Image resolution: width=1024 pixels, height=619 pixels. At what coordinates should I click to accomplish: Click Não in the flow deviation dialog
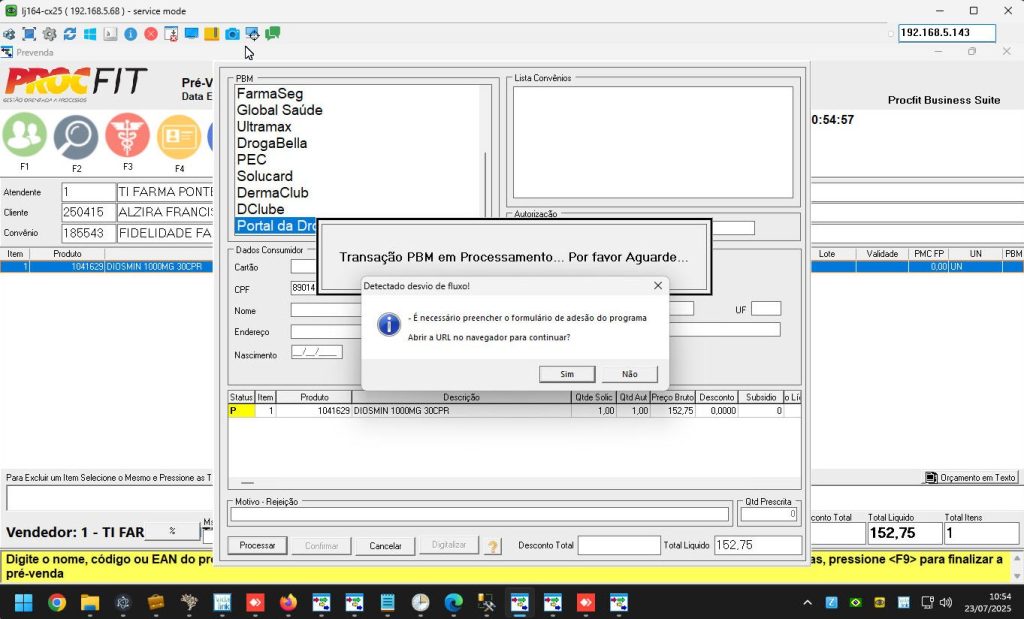tap(629, 374)
